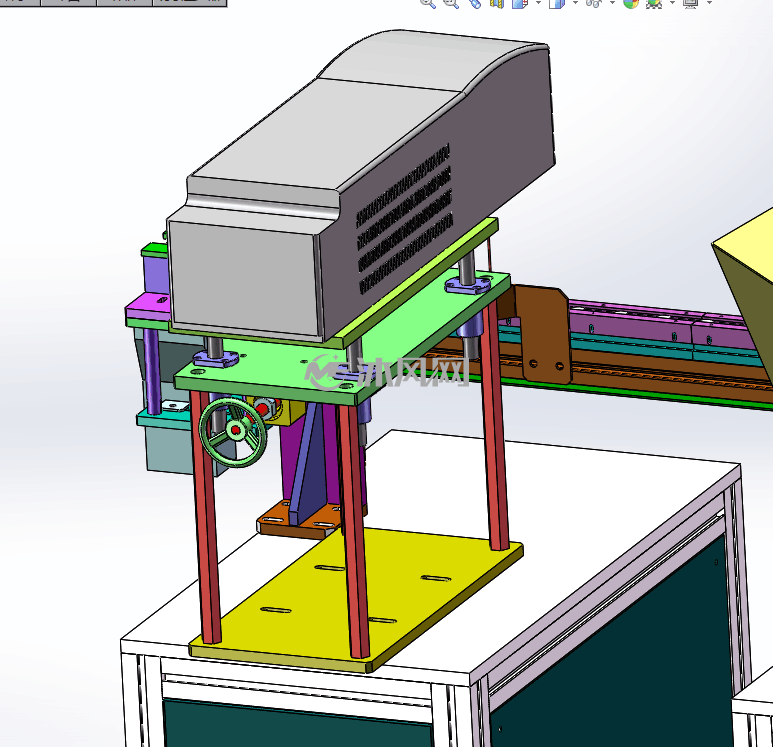The image size is (773, 747).
Task: Click the Edit Appearance color ball icon
Action: click(x=631, y=3)
